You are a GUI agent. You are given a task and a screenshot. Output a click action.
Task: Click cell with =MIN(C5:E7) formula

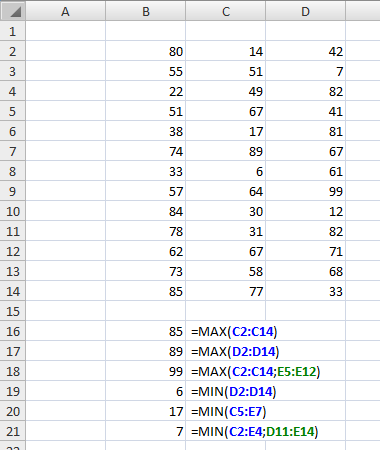pyautogui.click(x=226, y=411)
